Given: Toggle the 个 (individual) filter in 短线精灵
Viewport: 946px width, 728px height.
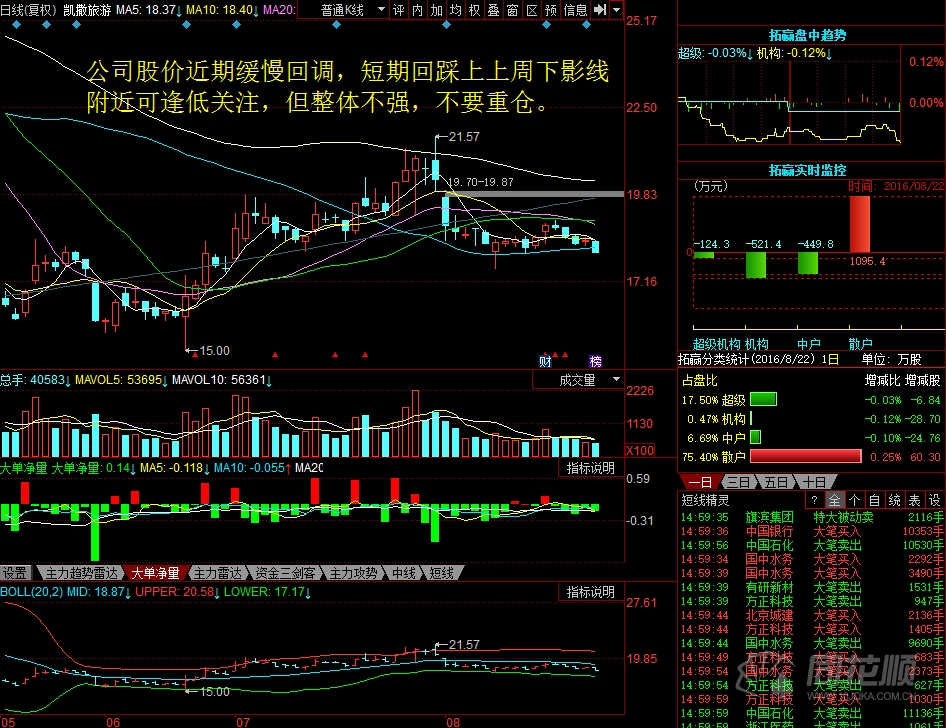Looking at the screenshot, I should pos(854,500).
